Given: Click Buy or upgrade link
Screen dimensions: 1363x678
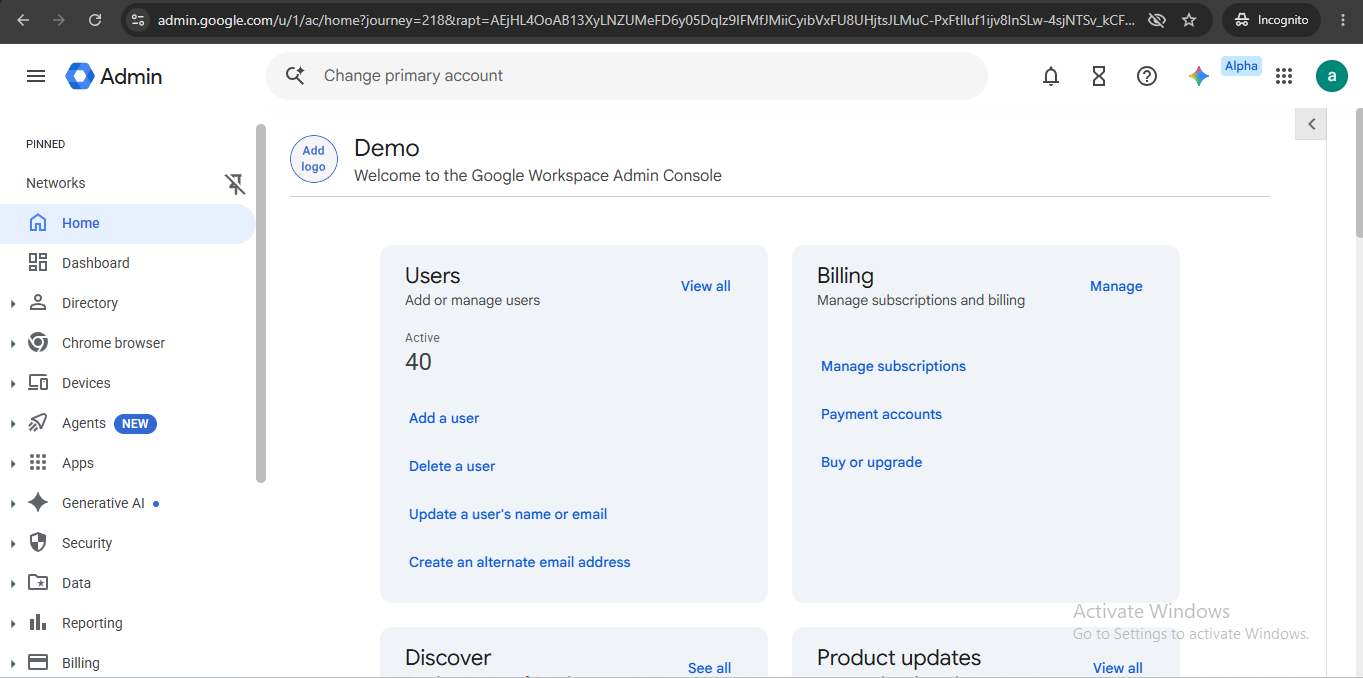Looking at the screenshot, I should tap(871, 462).
